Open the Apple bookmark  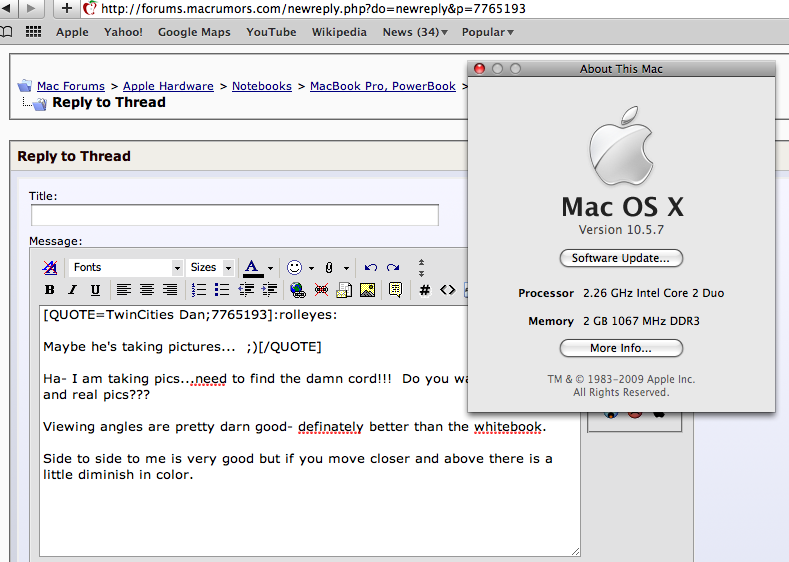[72, 32]
